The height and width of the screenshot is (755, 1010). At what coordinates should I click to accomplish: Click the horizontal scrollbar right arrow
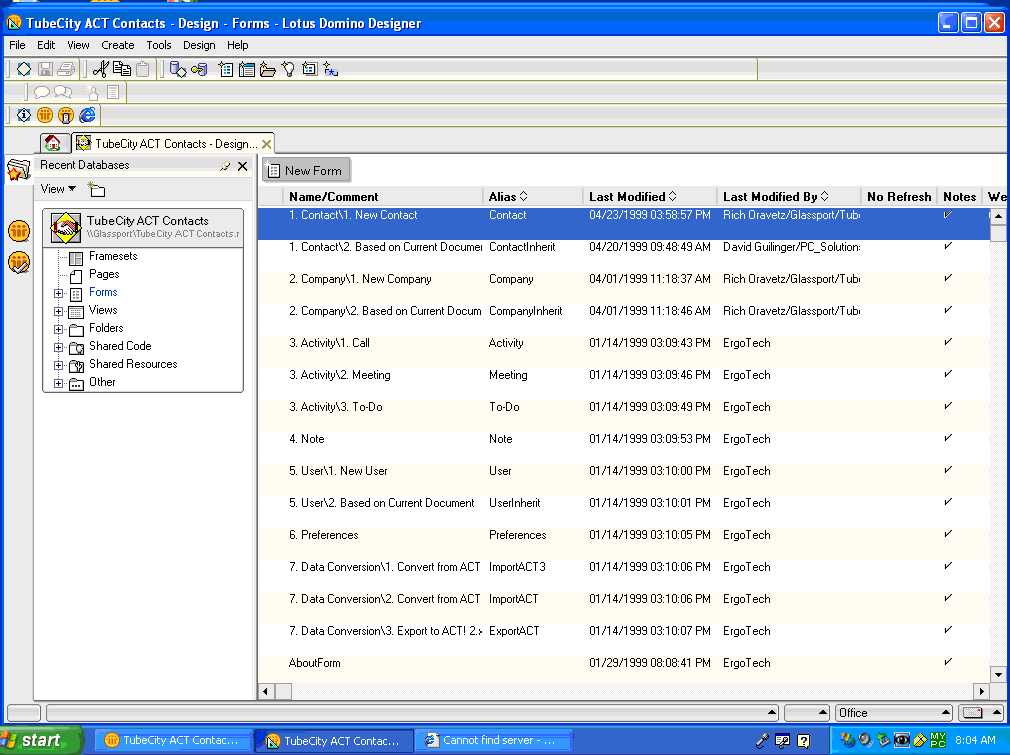[x=982, y=691]
